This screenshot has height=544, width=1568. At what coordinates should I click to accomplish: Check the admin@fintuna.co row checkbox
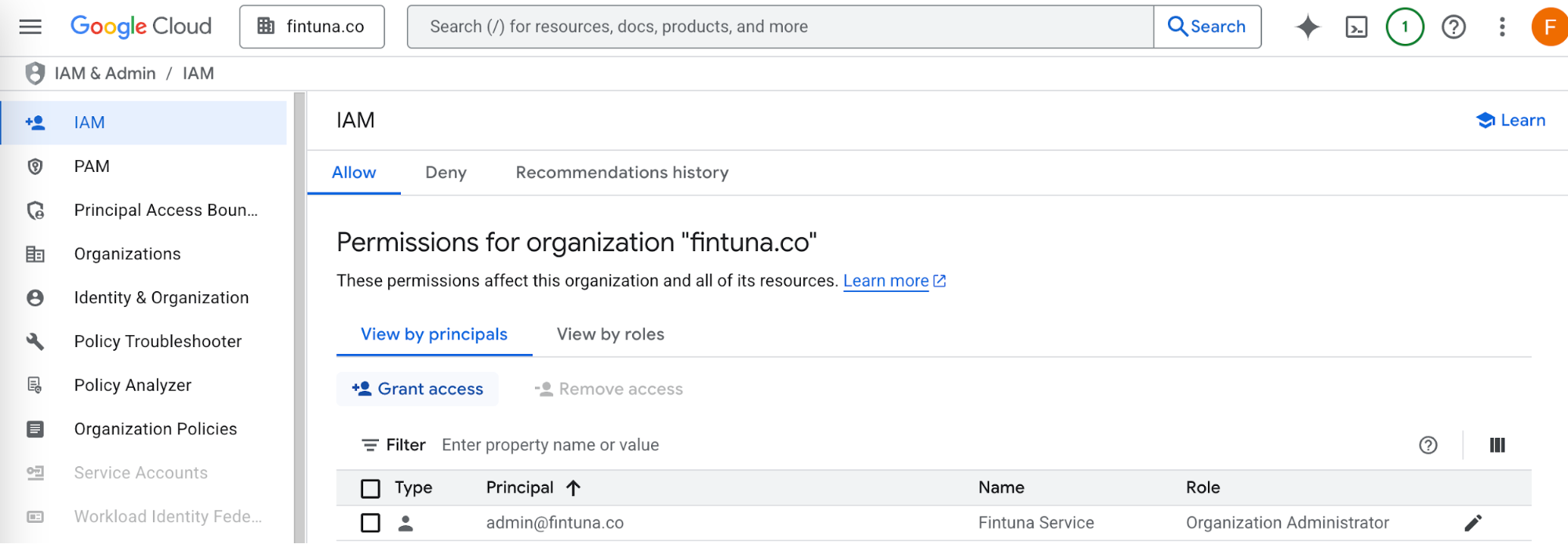370,523
